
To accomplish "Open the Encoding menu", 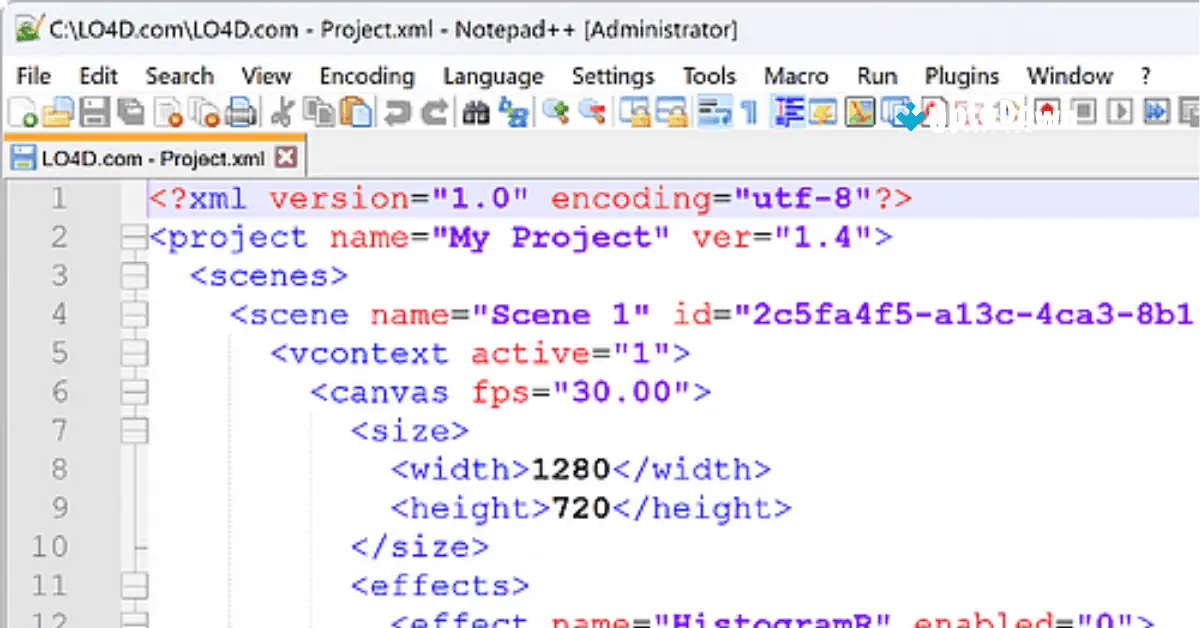I will 366,75.
